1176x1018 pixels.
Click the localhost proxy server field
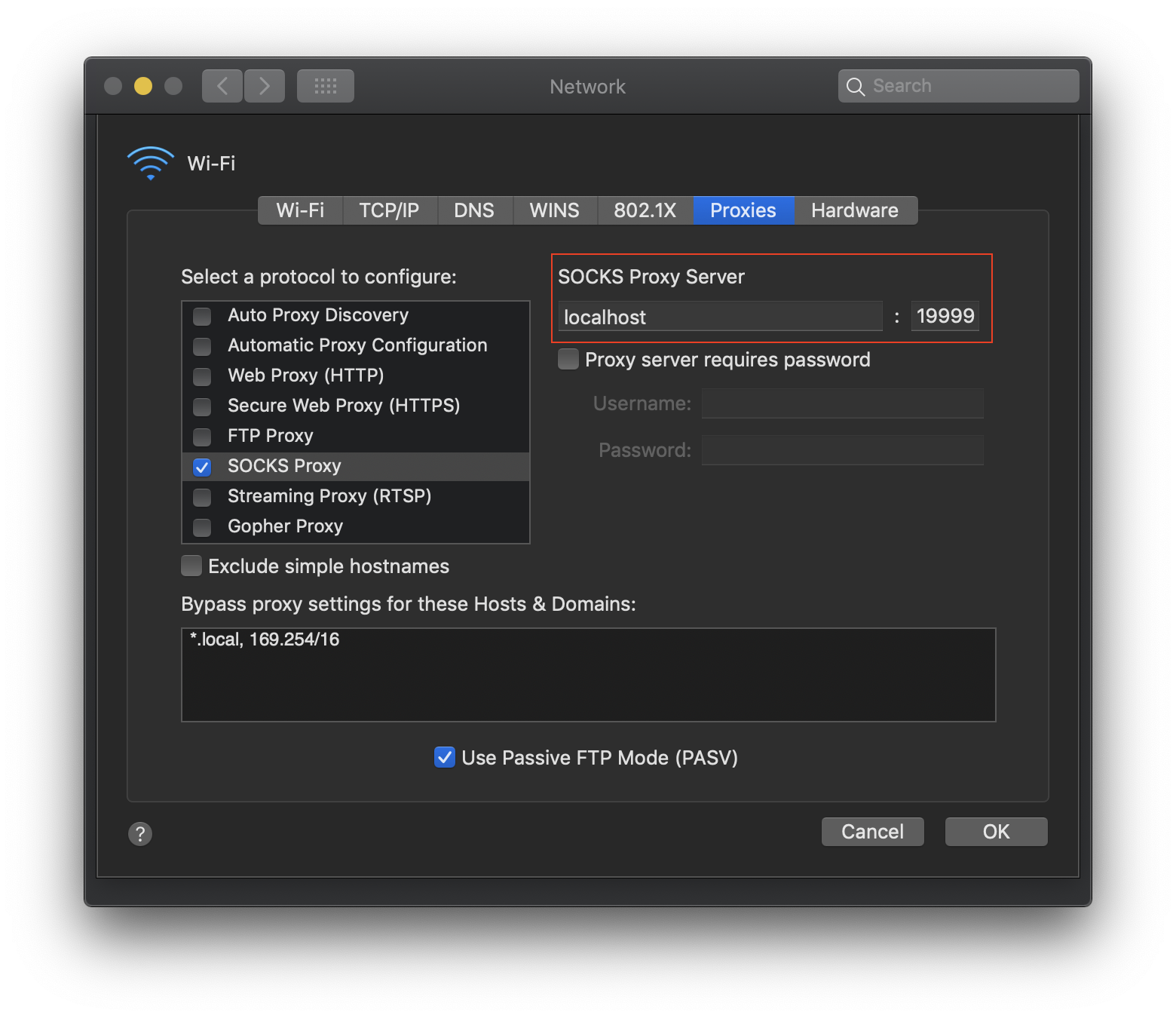click(720, 317)
